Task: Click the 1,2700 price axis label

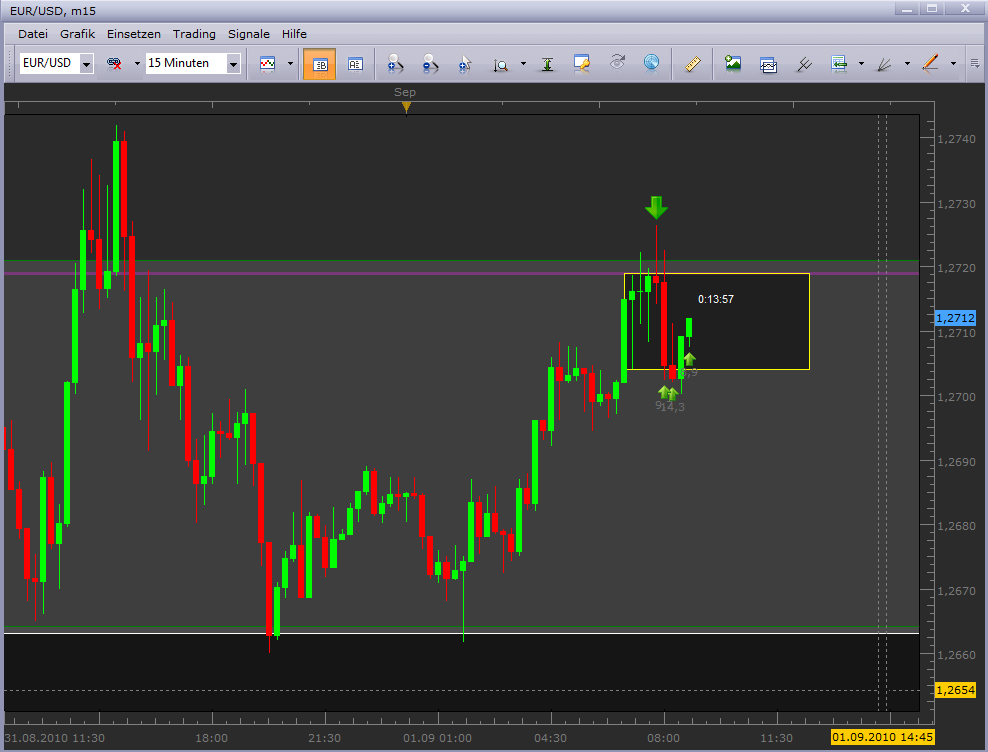Action: pos(956,397)
